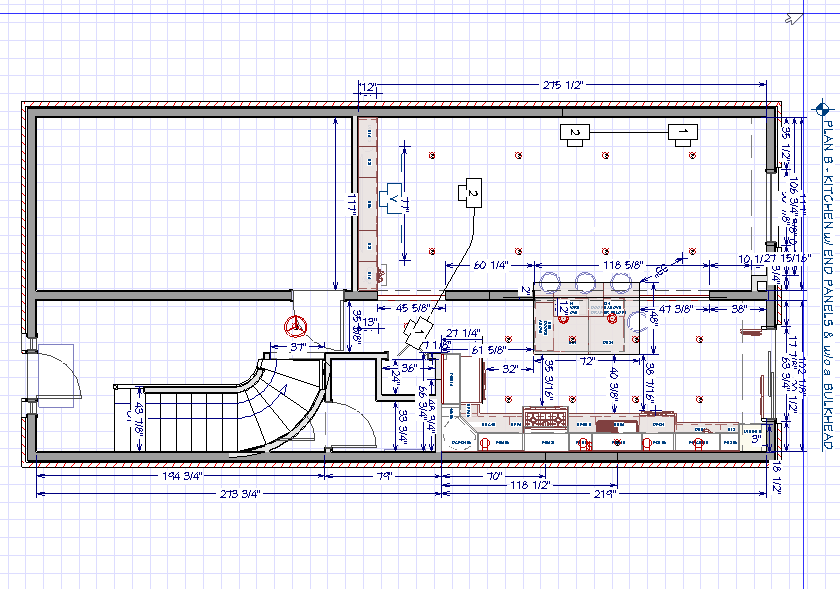This screenshot has width=840, height=589.
Task: Select camera callout number 2 near top wall
Action: click(x=574, y=131)
